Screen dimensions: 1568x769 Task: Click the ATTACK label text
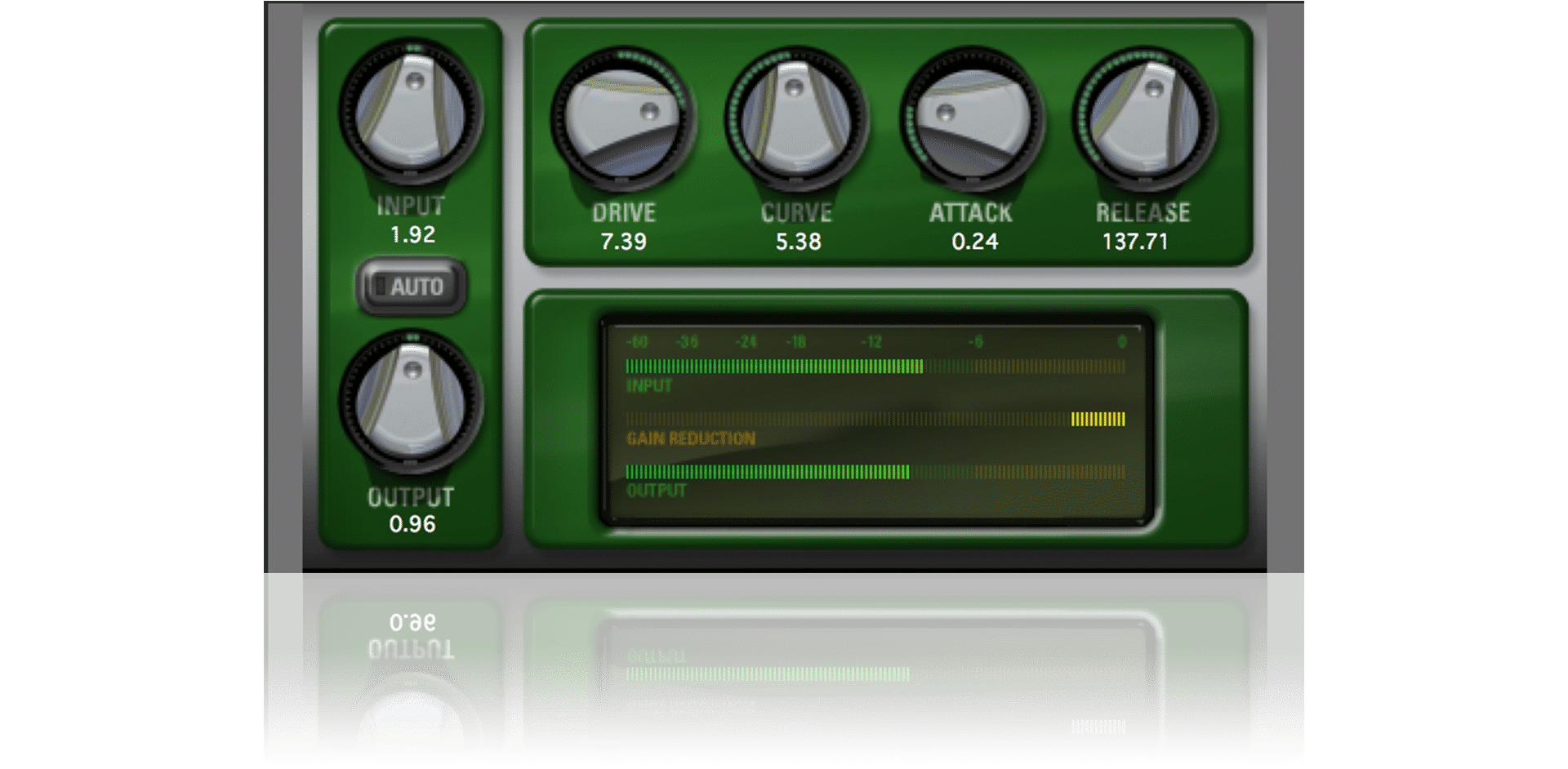(970, 213)
